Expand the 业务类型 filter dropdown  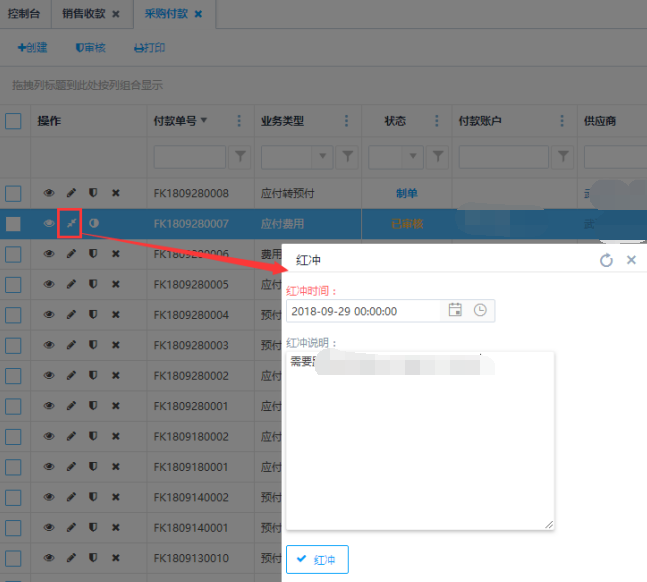(322, 157)
